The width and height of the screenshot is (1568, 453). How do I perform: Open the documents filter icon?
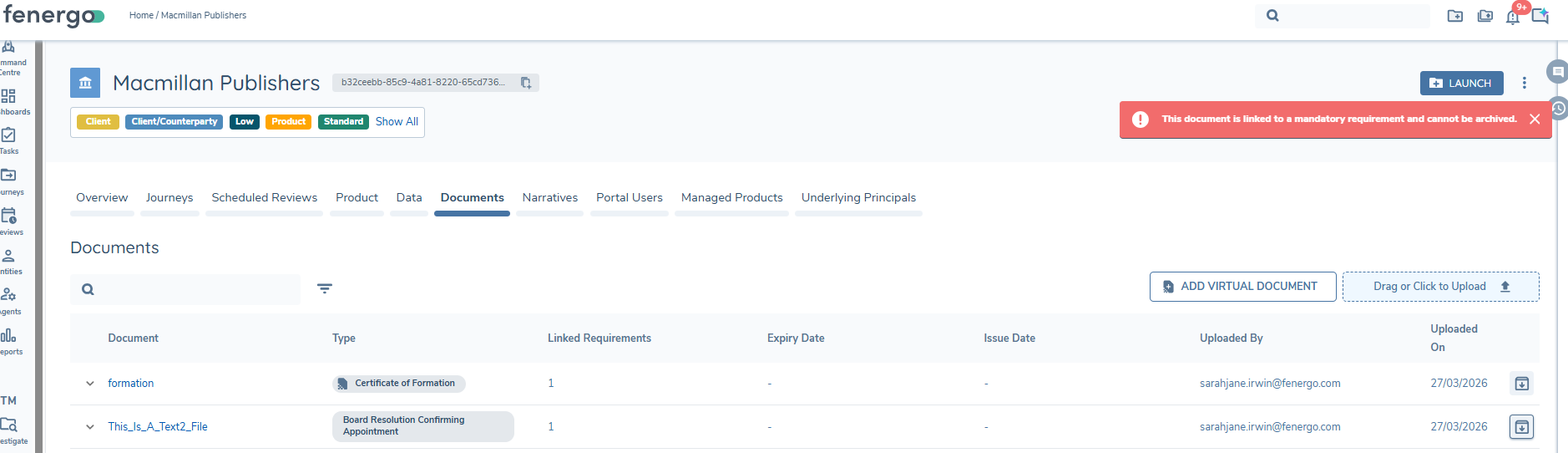[325, 288]
